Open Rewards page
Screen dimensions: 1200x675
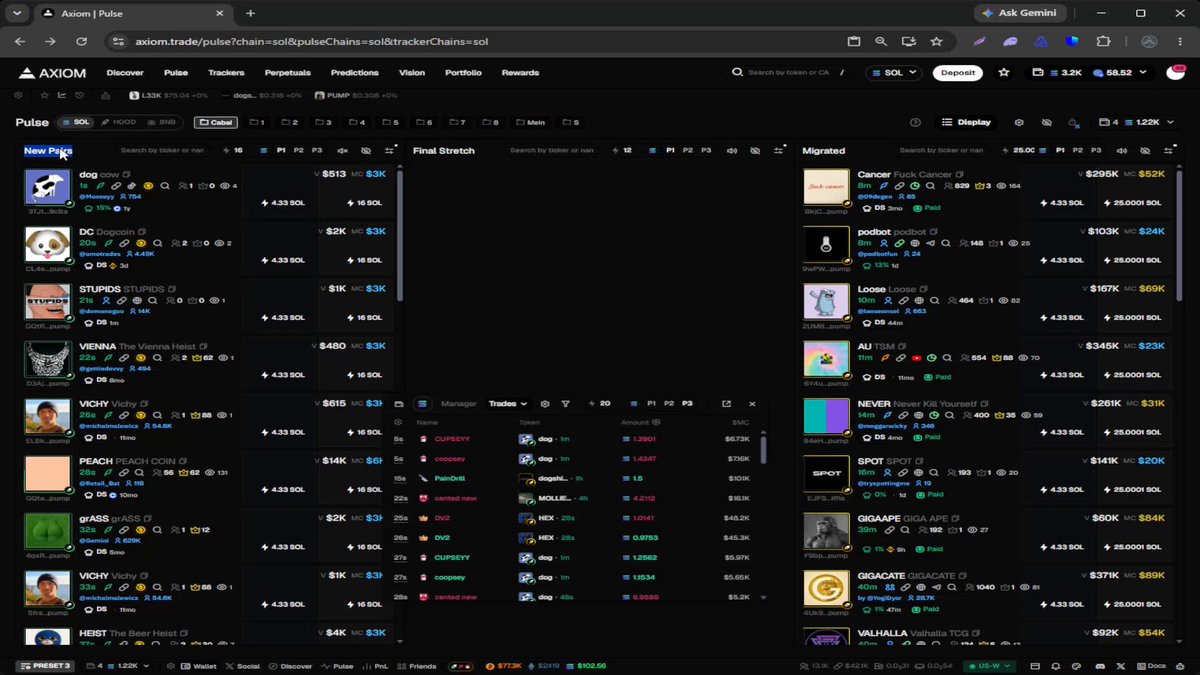point(520,73)
